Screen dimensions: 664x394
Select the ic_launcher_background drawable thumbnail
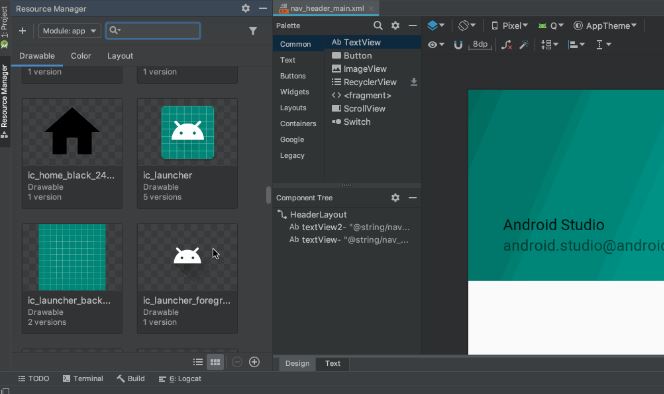pyautogui.click(x=72, y=257)
